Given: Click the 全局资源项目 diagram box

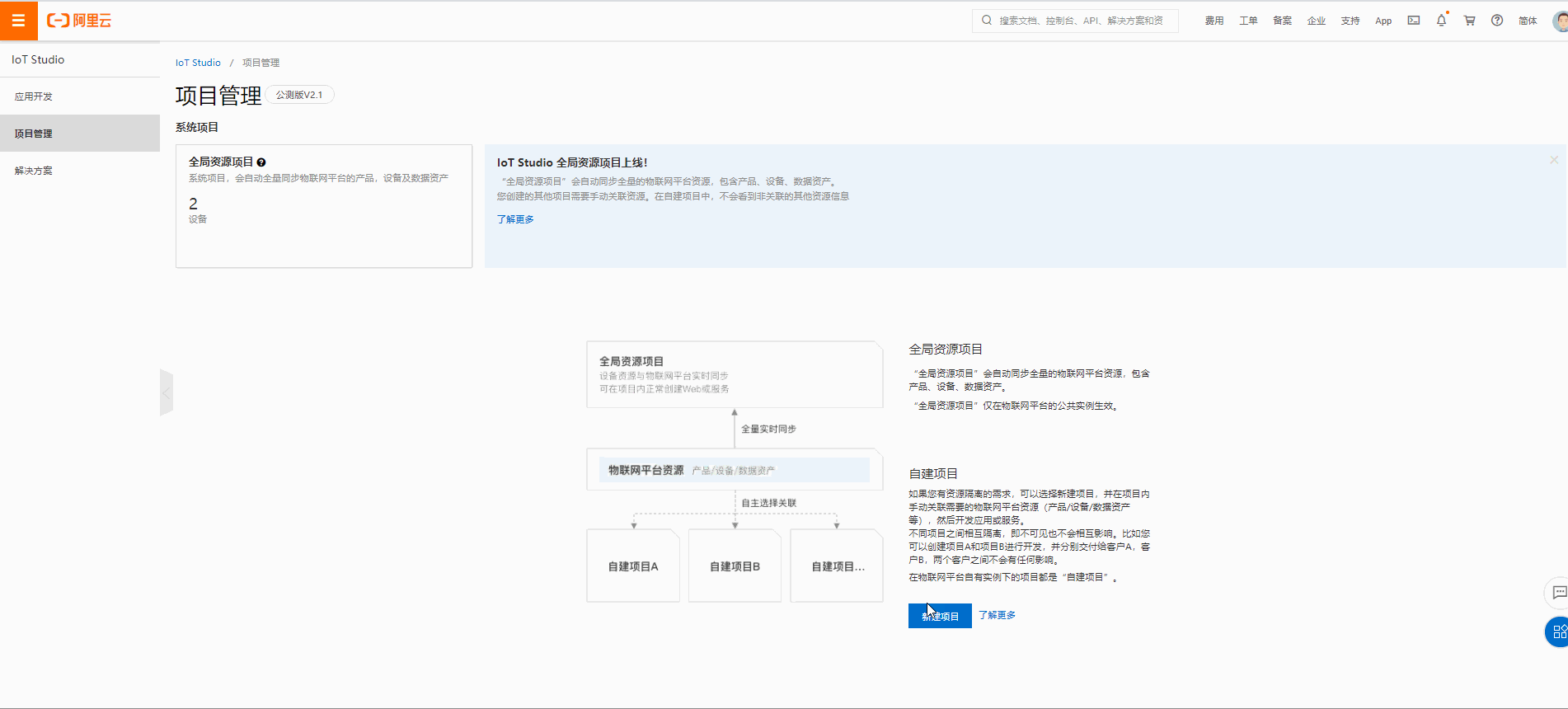Looking at the screenshot, I should tap(735, 374).
